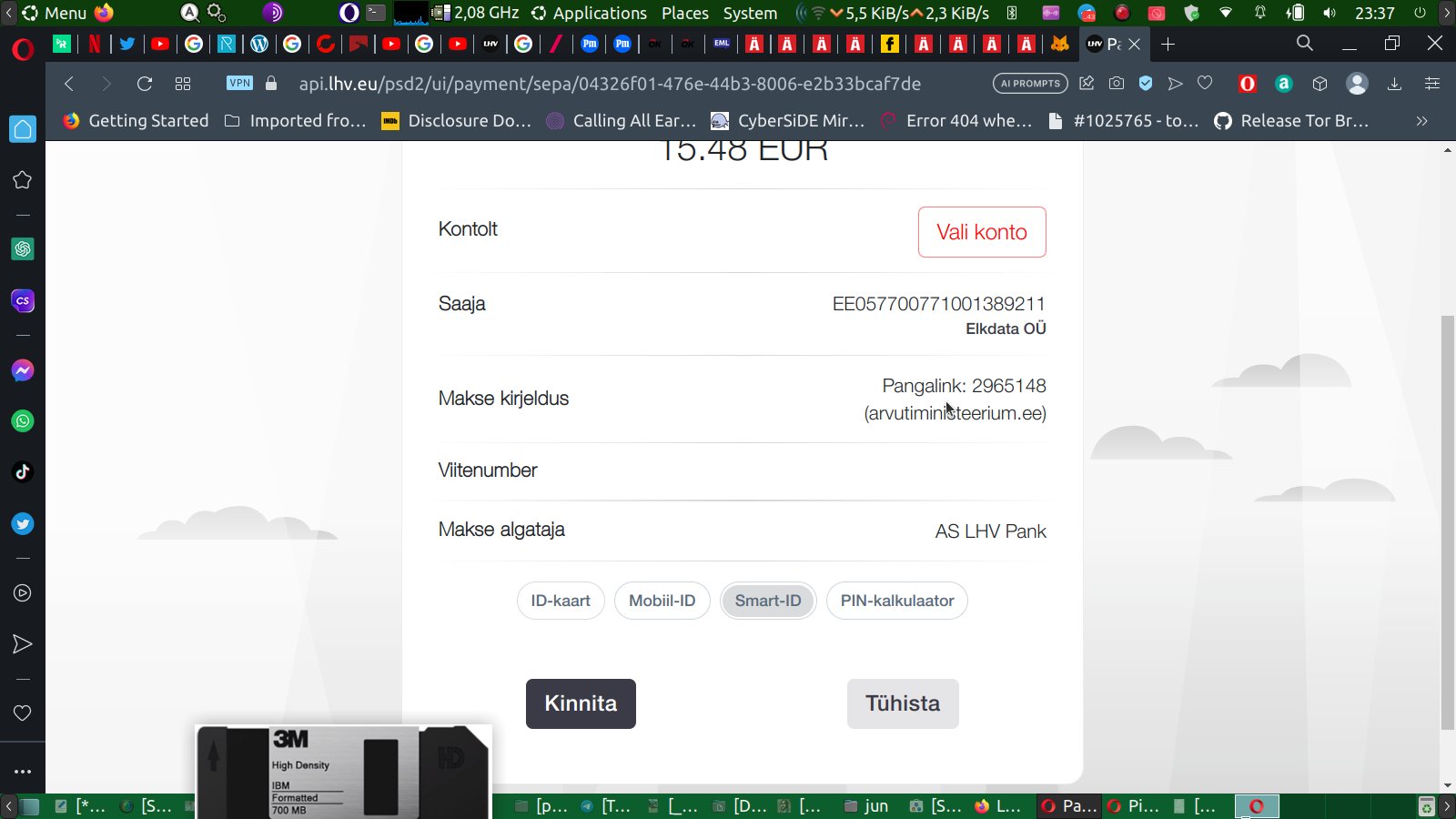Screen dimensions: 1456x819
Task: Toggle the VPN badge in address bar
Action: point(240,83)
